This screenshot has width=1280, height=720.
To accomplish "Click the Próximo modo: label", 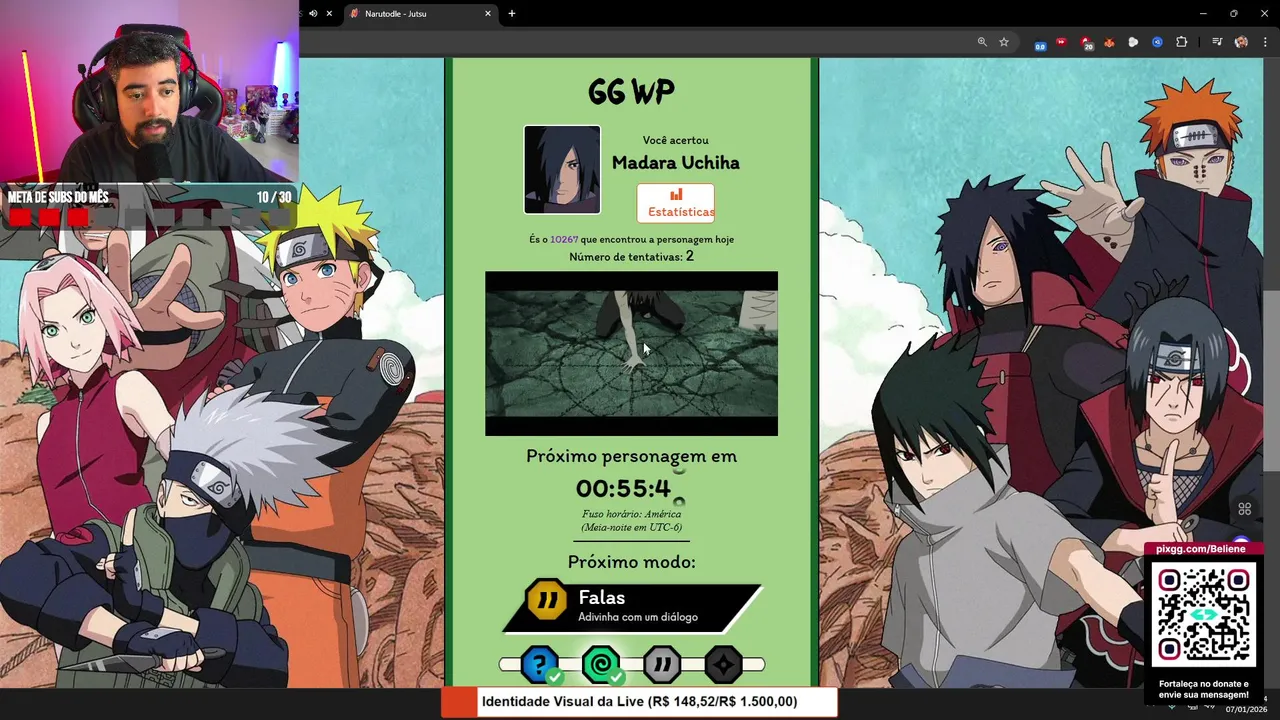I will 632,562.
